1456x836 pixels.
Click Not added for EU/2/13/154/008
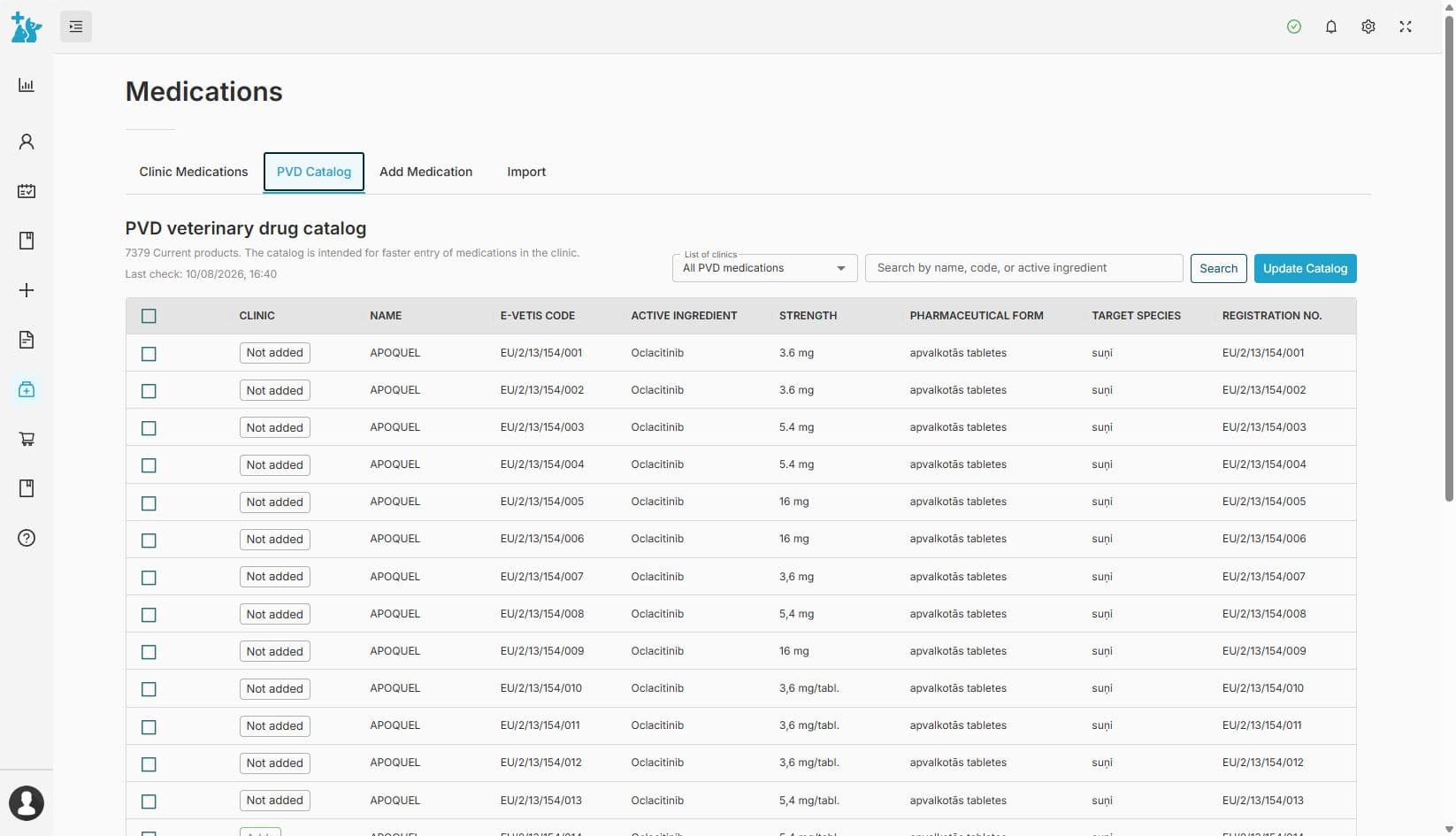click(x=275, y=615)
